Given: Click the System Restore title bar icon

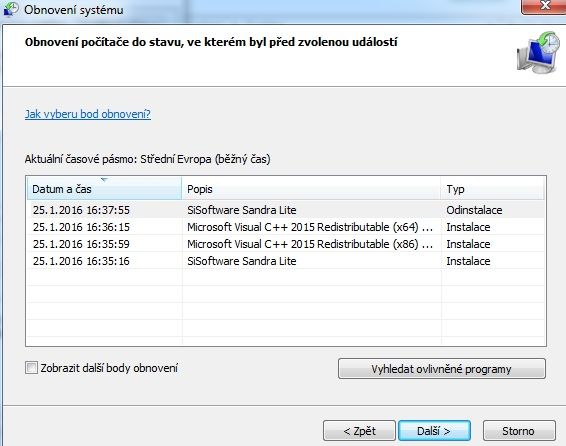Looking at the screenshot, I should click(11, 9).
